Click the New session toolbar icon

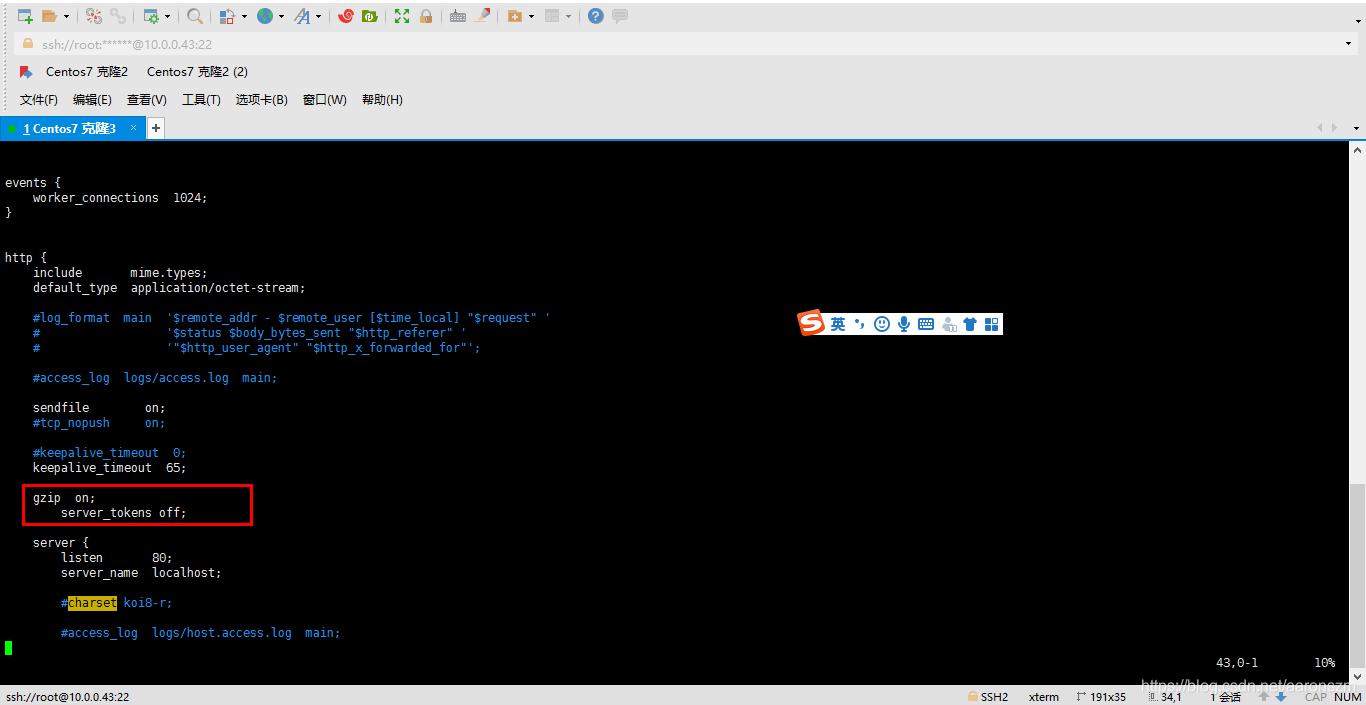click(25, 16)
